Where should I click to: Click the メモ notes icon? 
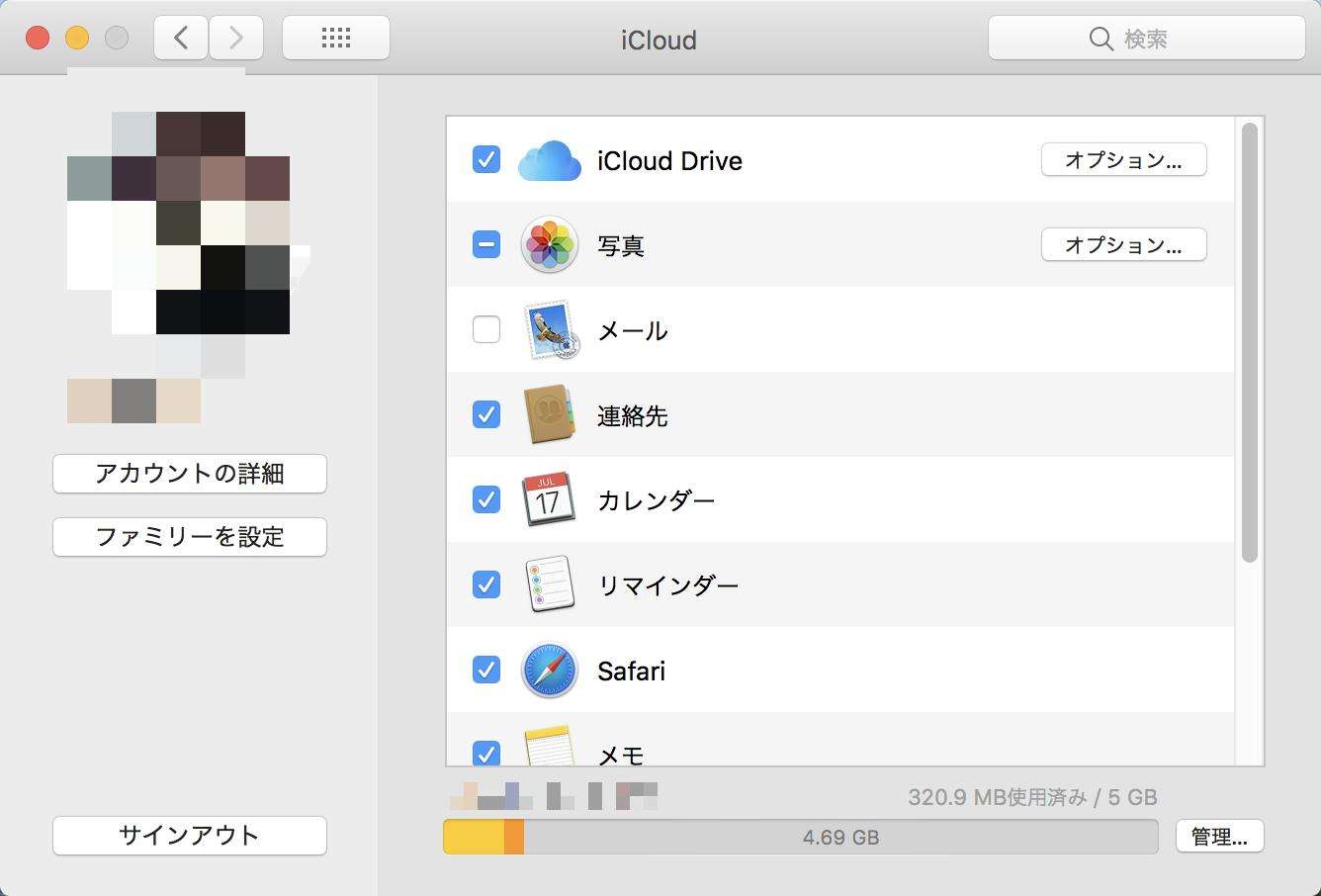[x=550, y=749]
